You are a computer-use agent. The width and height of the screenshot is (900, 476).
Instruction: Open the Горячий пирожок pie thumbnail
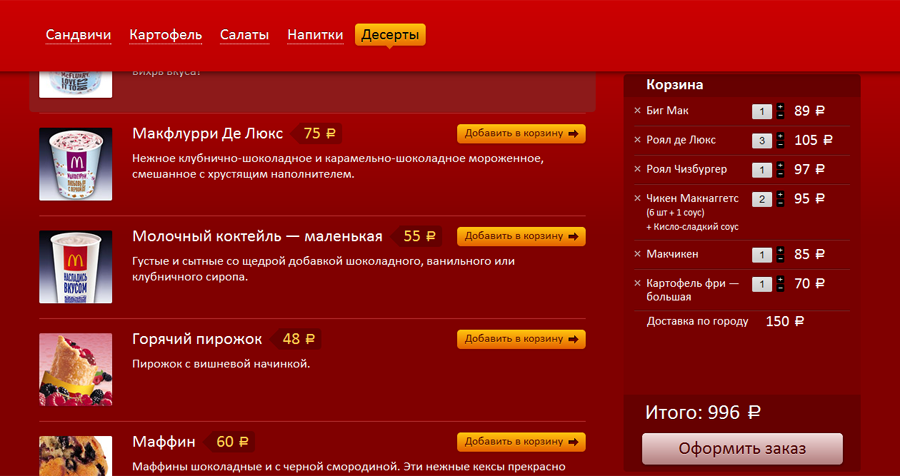tap(76, 370)
